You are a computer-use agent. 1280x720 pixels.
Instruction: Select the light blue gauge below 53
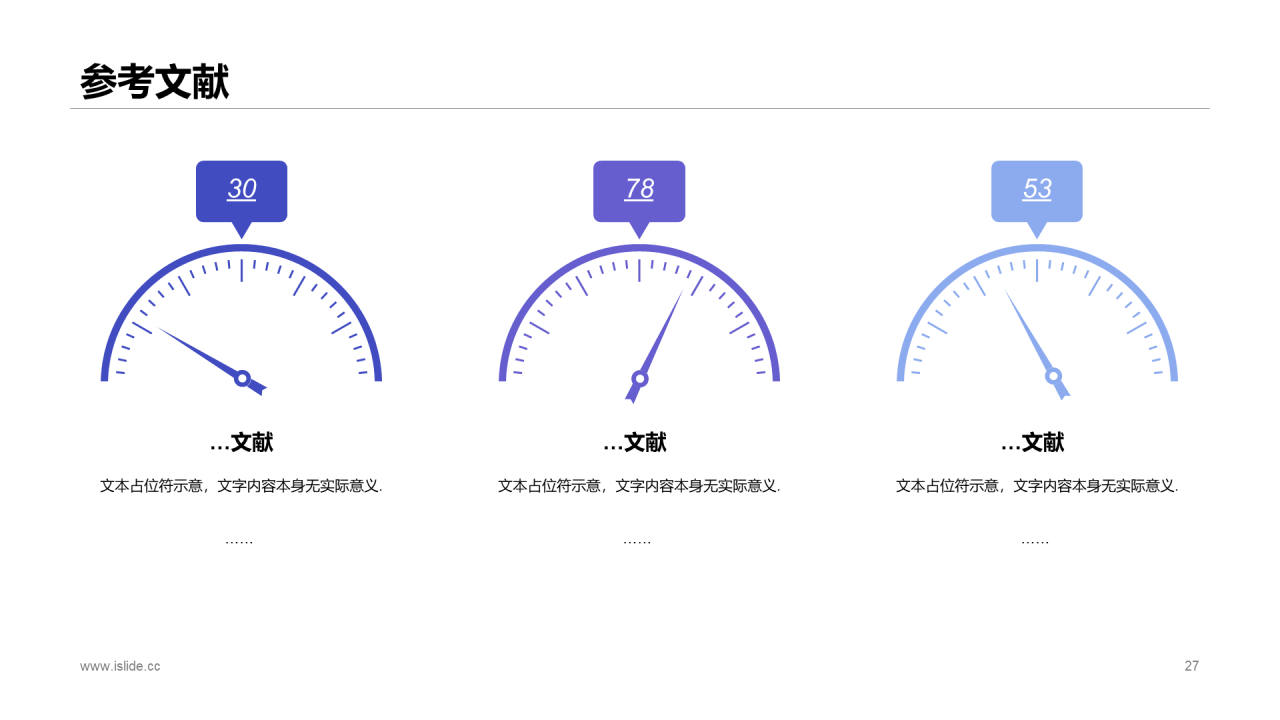pos(1037,321)
